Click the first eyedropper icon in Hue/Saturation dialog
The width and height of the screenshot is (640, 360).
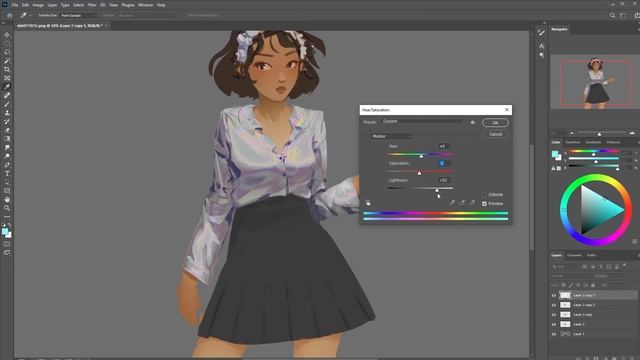coord(452,202)
